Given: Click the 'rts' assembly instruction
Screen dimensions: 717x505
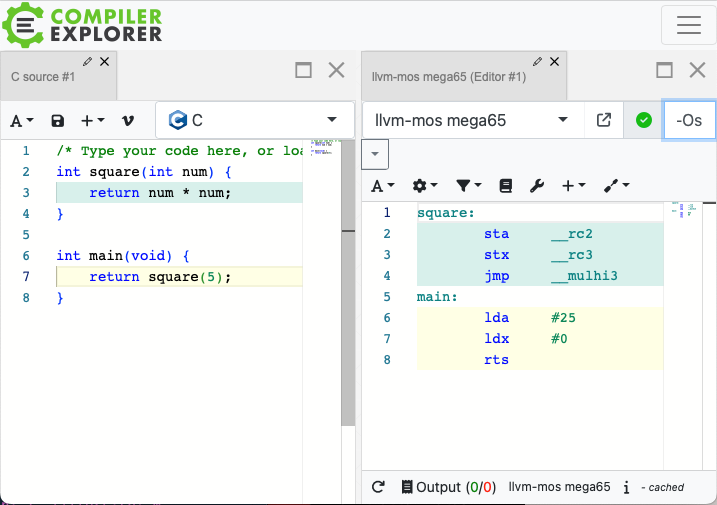Looking at the screenshot, I should (496, 360).
